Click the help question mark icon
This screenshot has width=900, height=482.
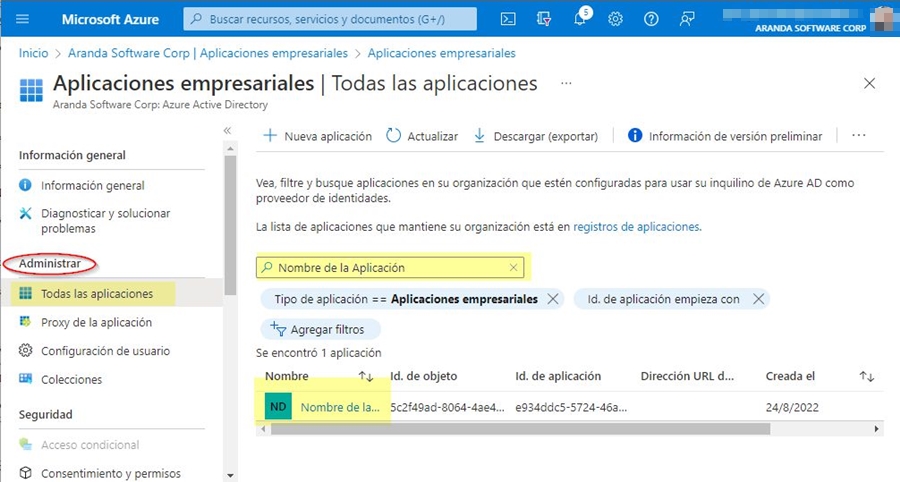coord(651,19)
